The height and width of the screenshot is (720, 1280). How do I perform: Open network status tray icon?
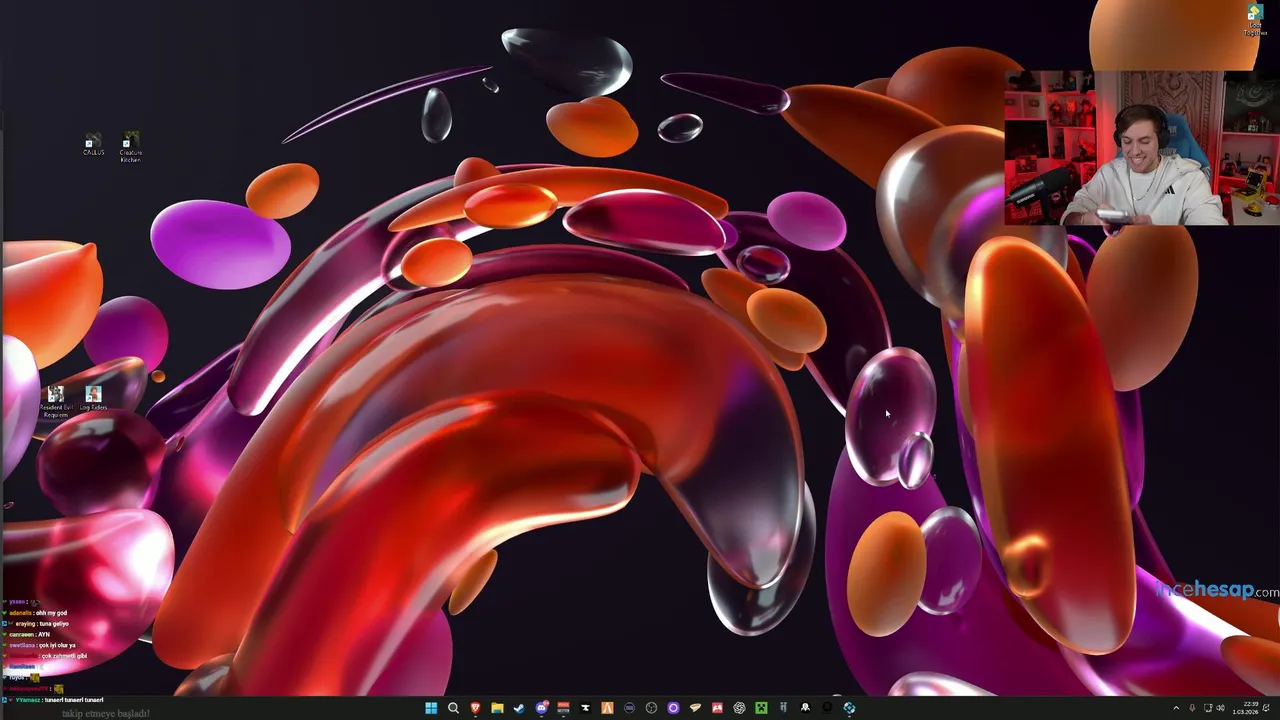click(1208, 708)
